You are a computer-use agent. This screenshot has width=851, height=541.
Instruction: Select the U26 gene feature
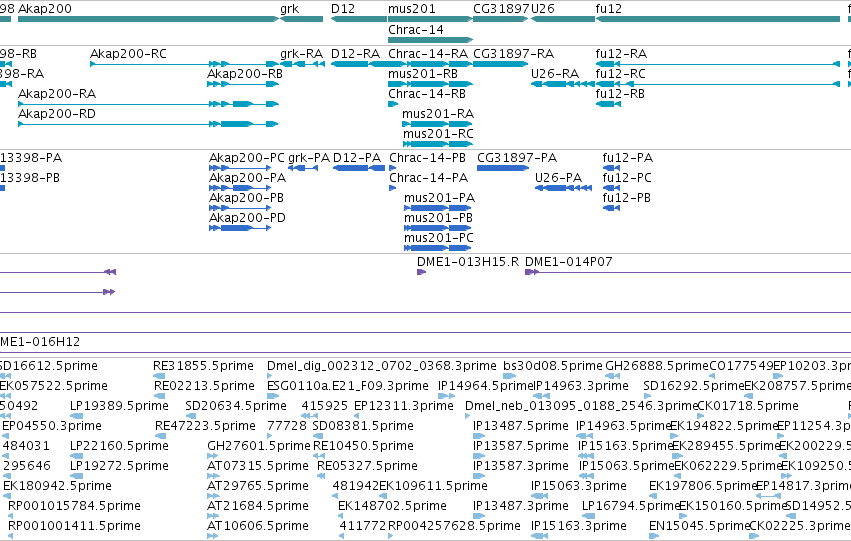[x=563, y=19]
